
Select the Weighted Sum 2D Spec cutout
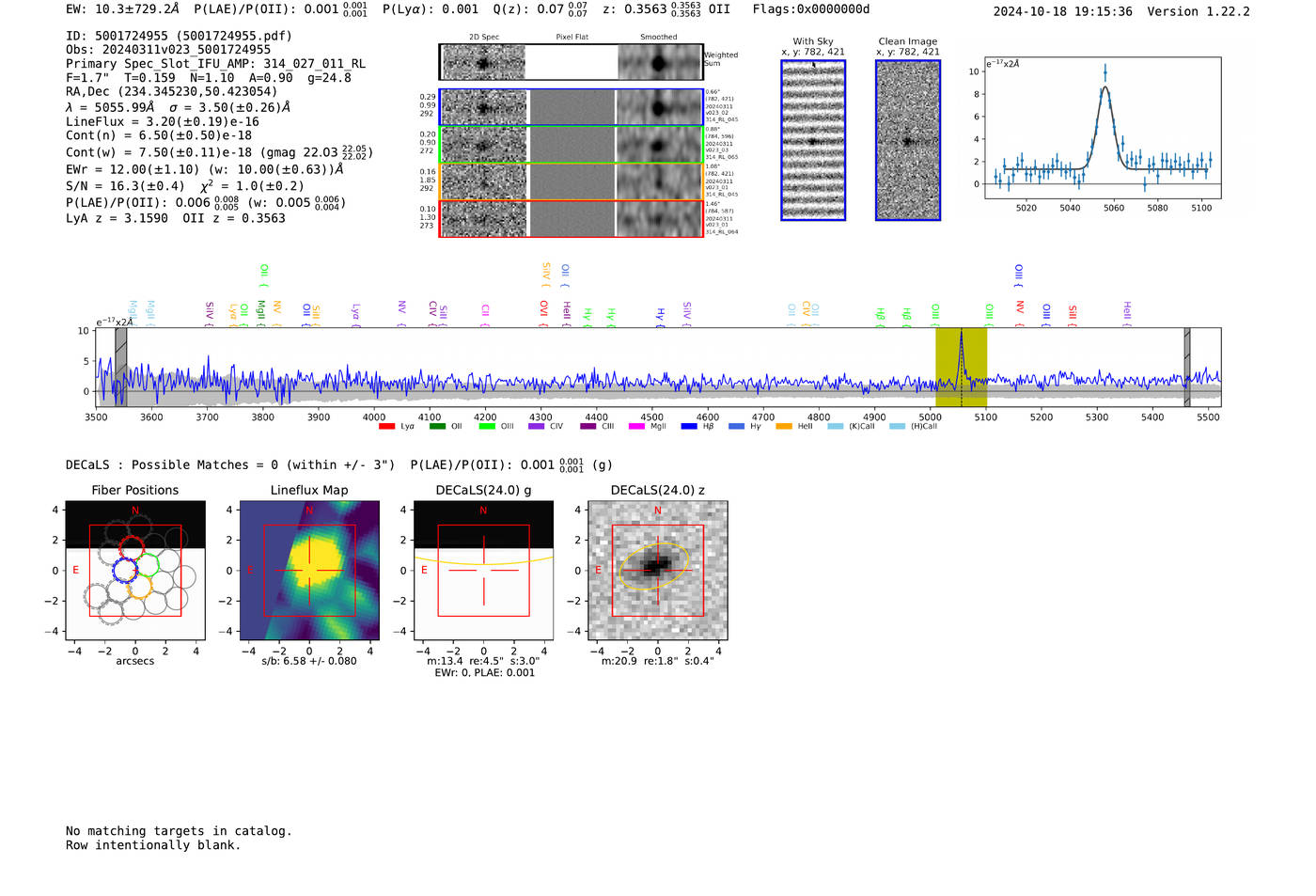(x=483, y=63)
